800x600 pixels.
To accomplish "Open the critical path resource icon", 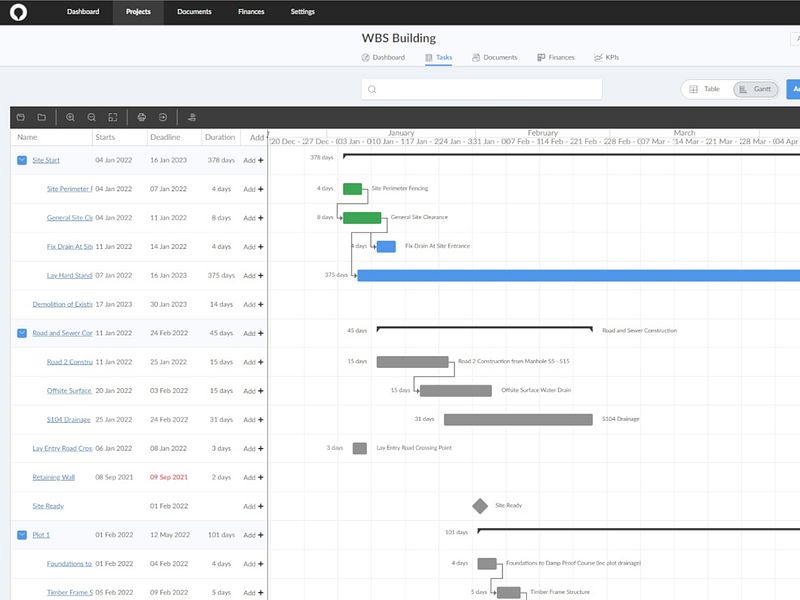I will point(192,117).
